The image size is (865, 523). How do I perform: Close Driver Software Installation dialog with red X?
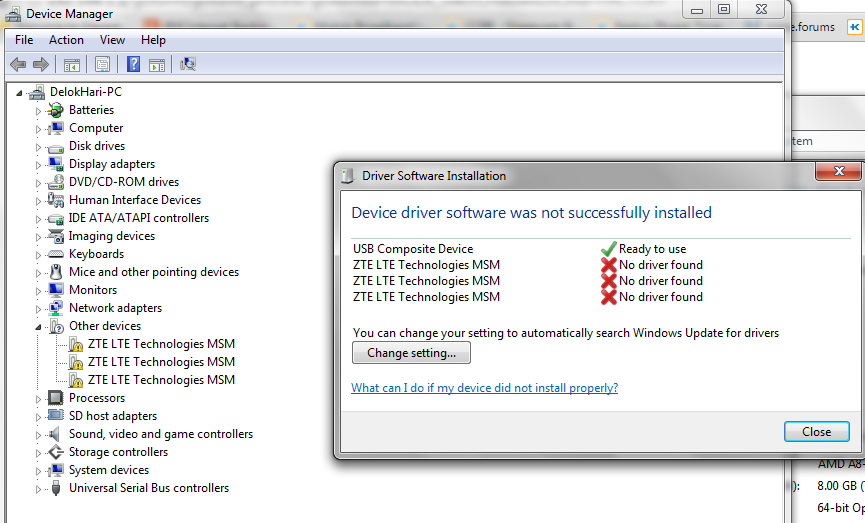(839, 171)
